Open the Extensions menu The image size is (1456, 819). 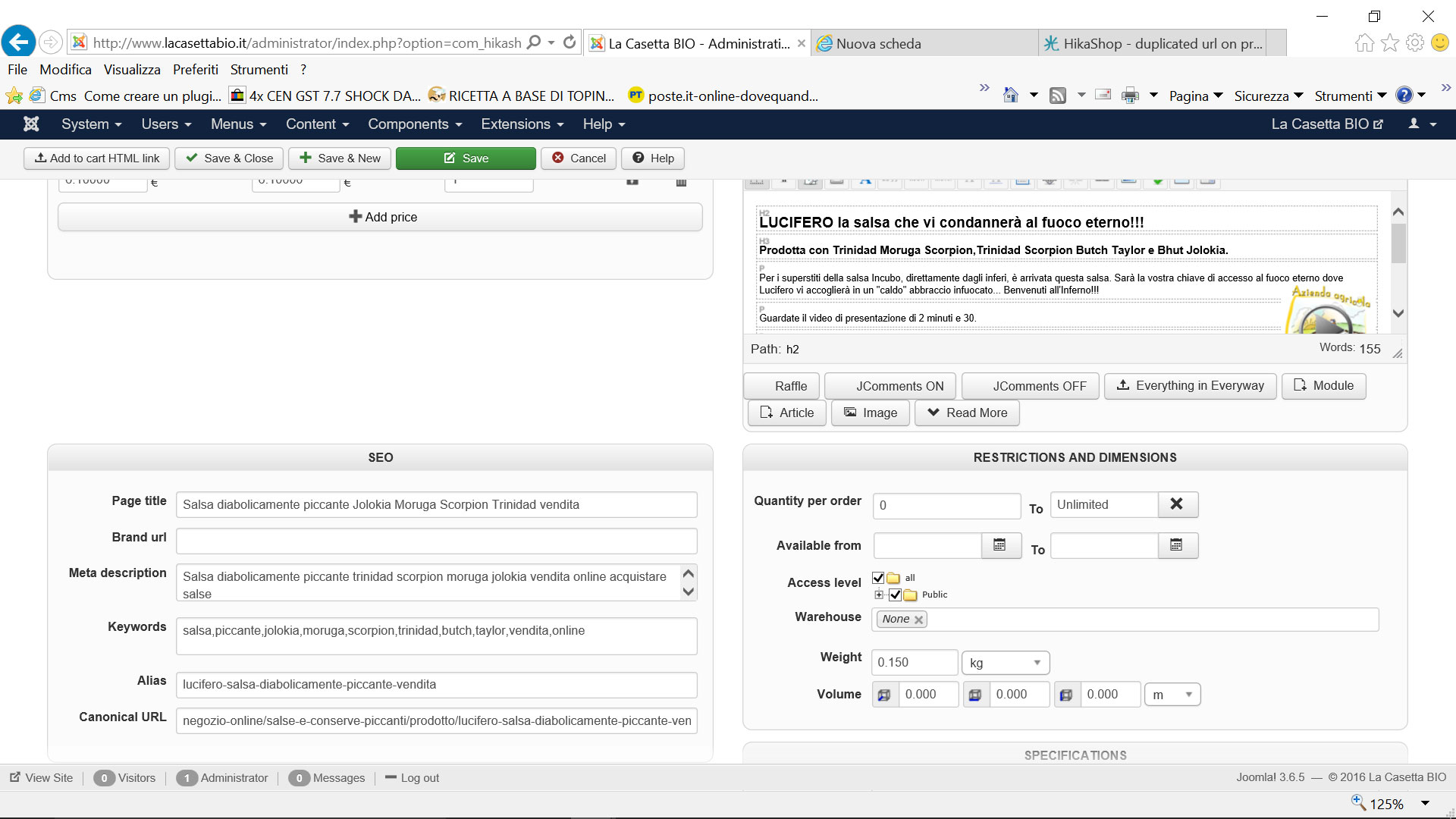click(x=522, y=124)
